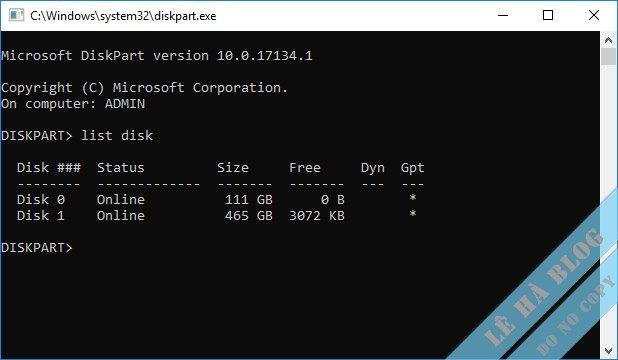Click the empty DISKPART> prompt line
Screen dimensions: 618x360
click(37, 248)
